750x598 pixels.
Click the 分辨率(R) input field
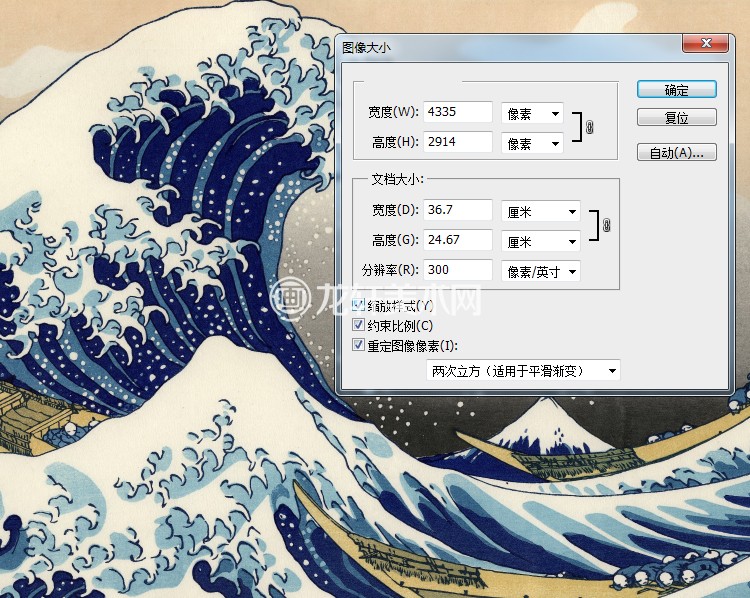pyautogui.click(x=458, y=270)
